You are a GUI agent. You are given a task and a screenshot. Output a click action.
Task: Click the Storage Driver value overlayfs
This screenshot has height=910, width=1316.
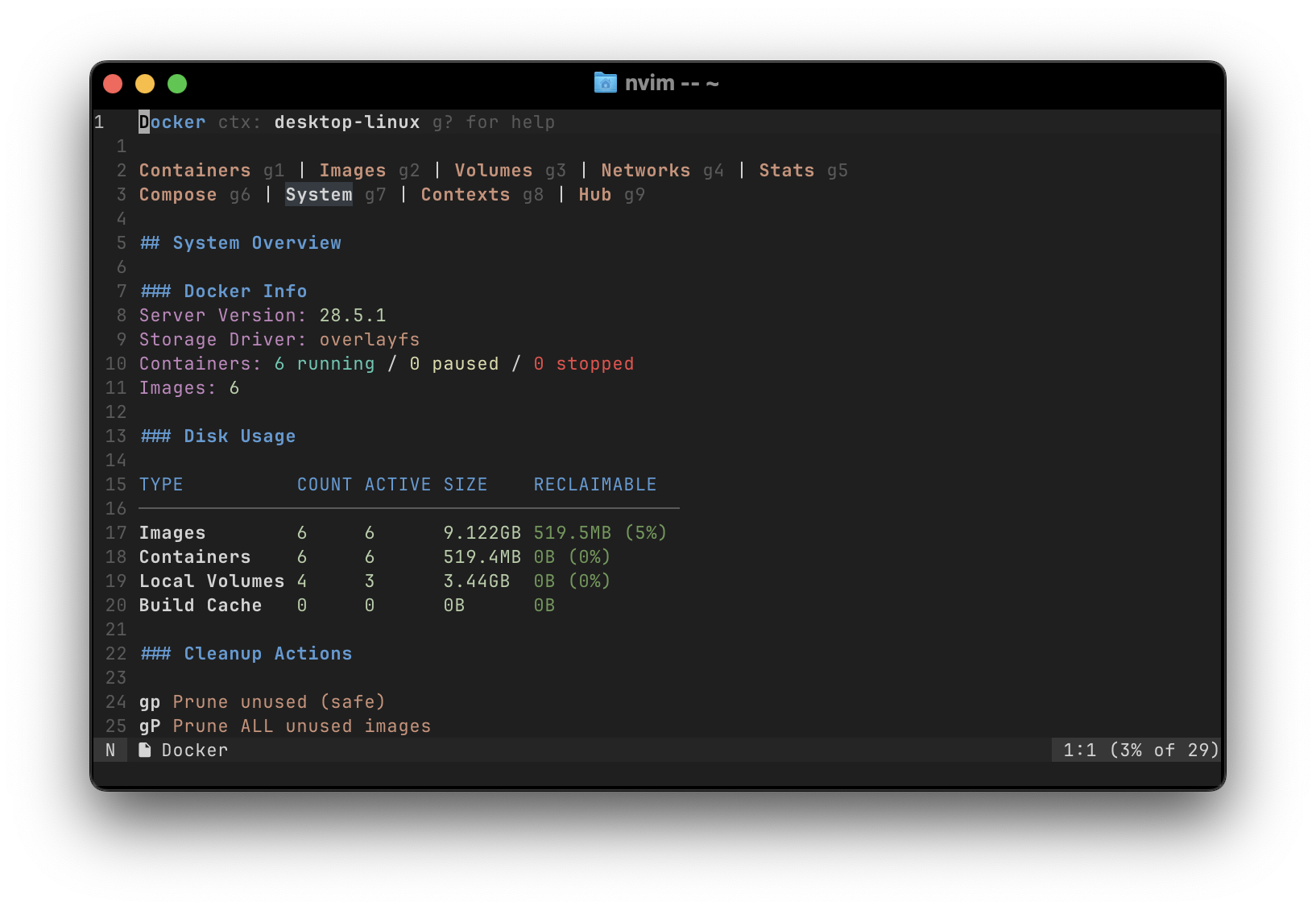click(370, 340)
